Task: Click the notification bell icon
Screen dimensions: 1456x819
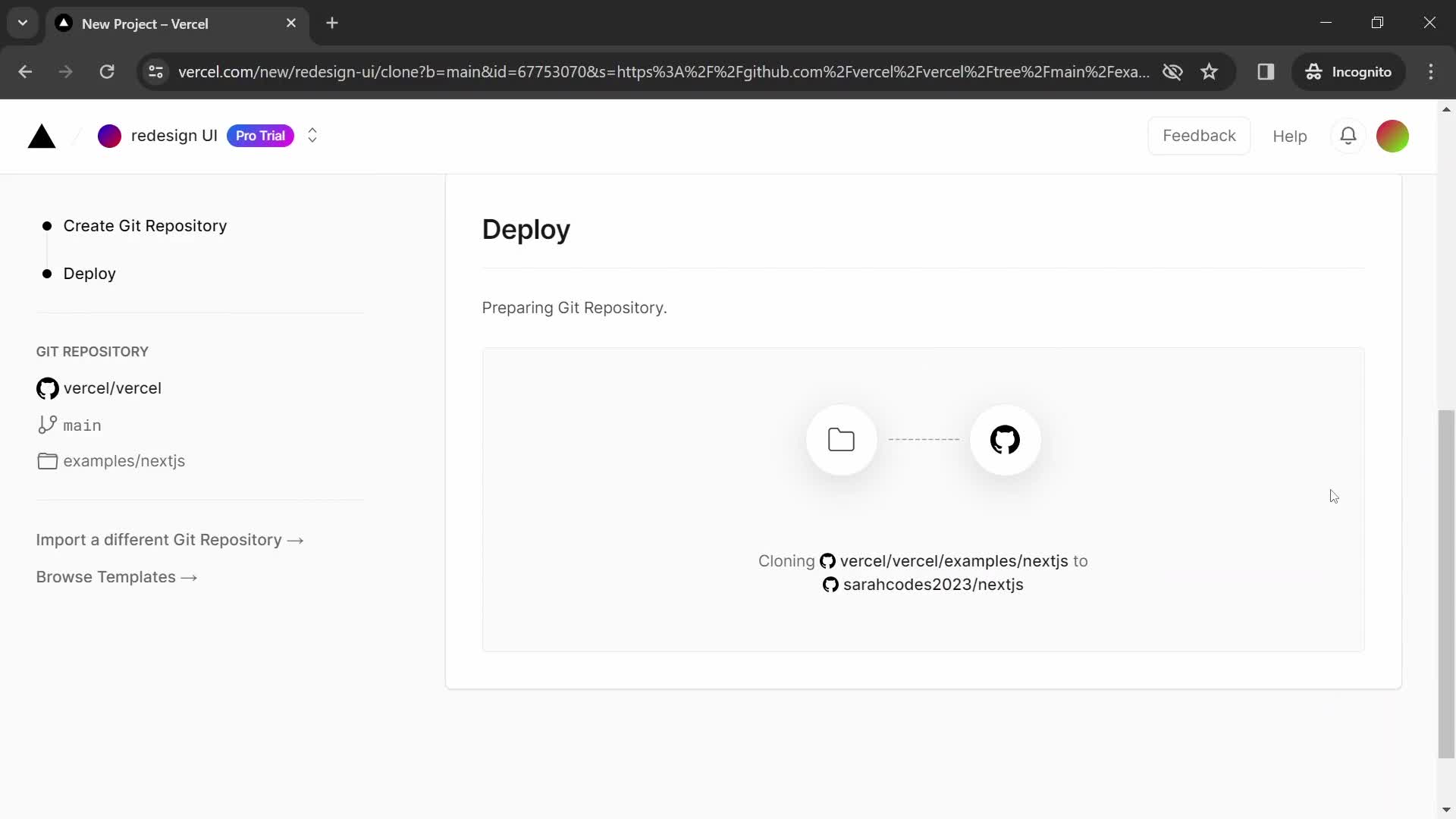Action: [x=1348, y=136]
